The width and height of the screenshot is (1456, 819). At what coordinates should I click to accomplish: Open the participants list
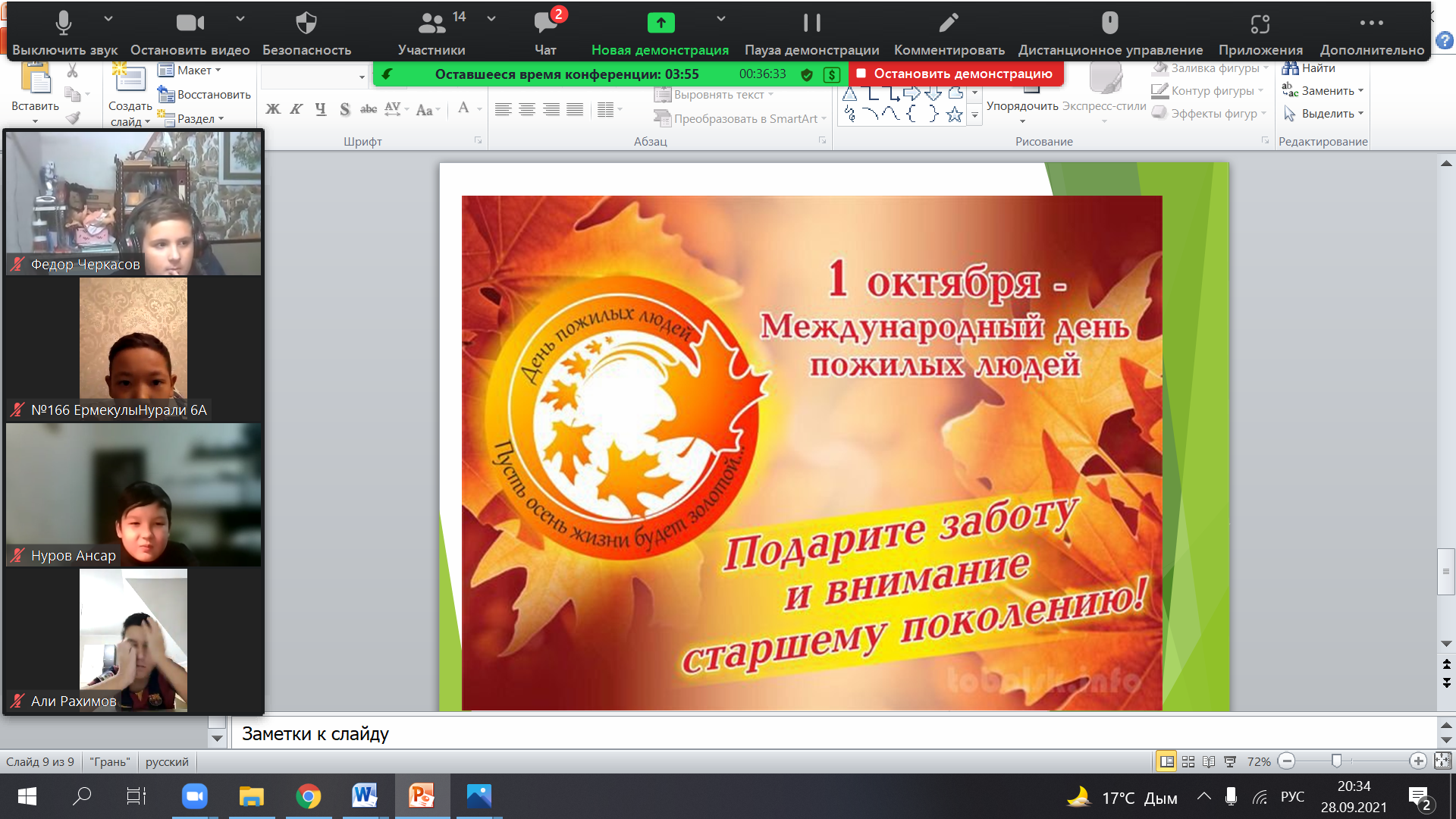pos(432,24)
